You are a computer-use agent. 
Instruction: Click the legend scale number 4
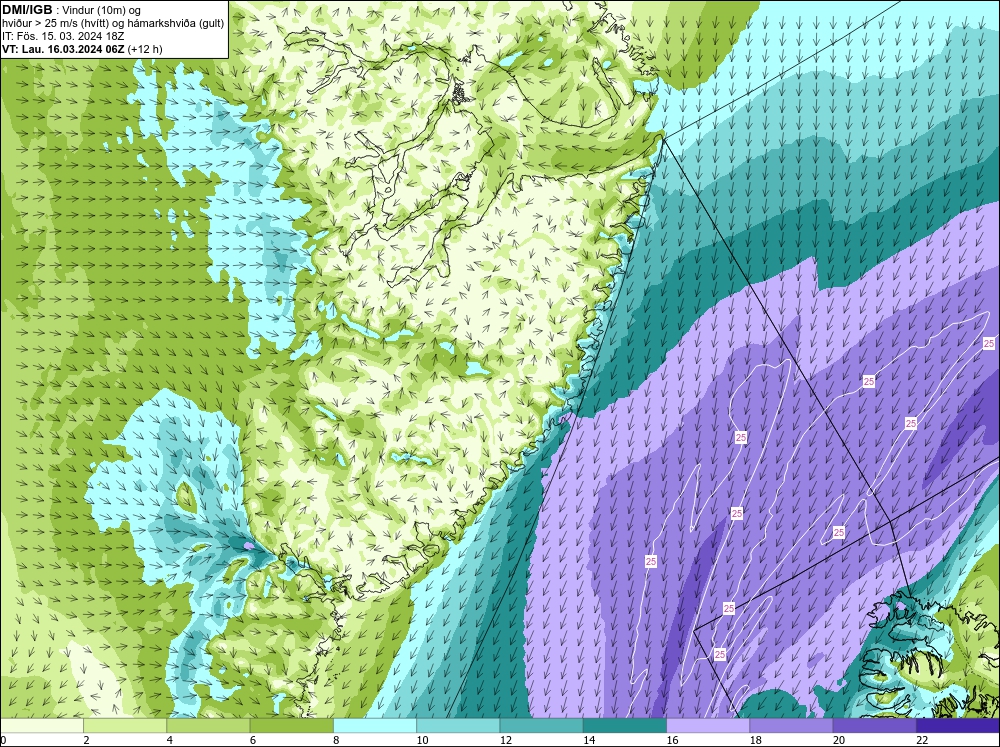pos(170,740)
